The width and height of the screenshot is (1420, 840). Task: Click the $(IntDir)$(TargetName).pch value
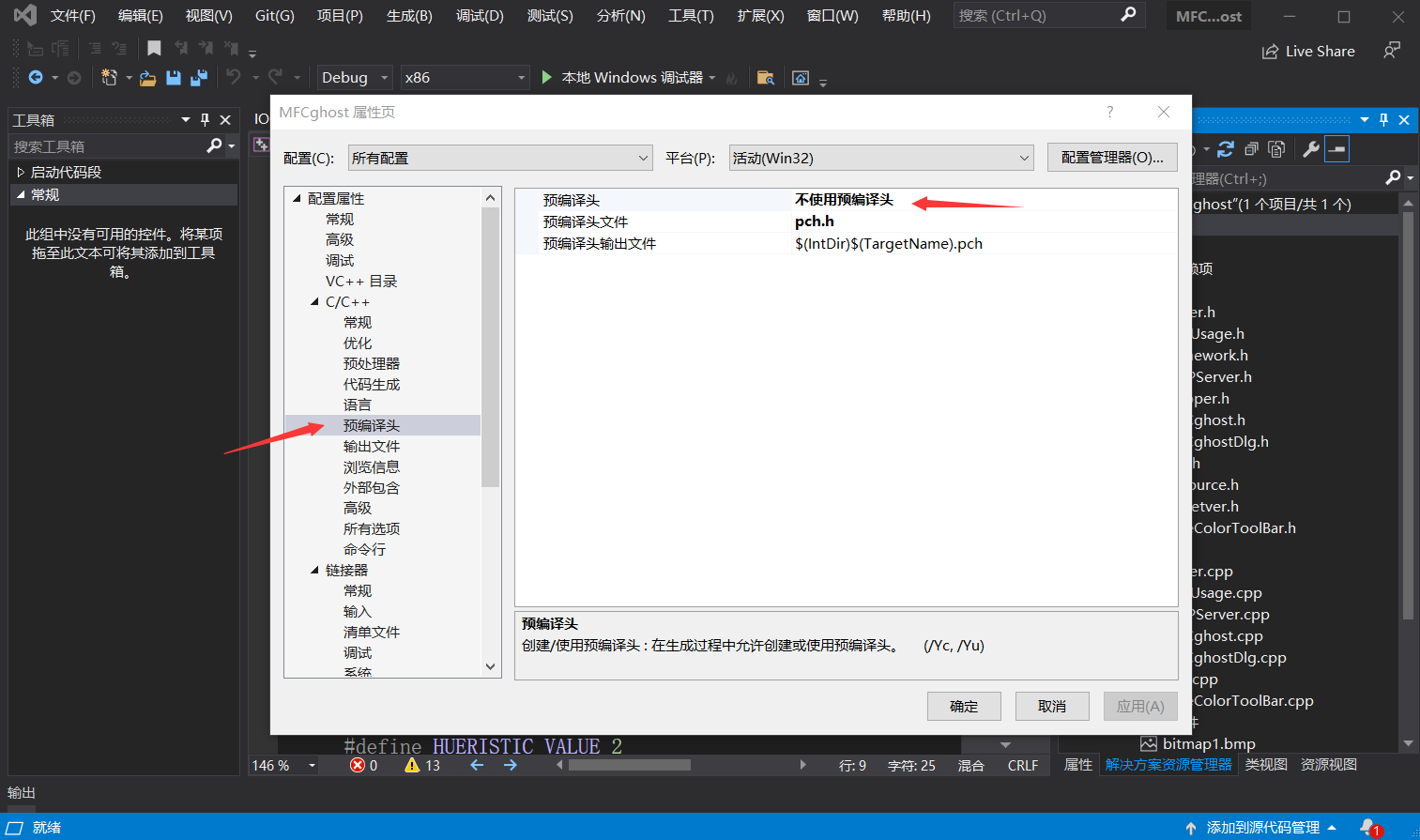pyautogui.click(x=889, y=244)
